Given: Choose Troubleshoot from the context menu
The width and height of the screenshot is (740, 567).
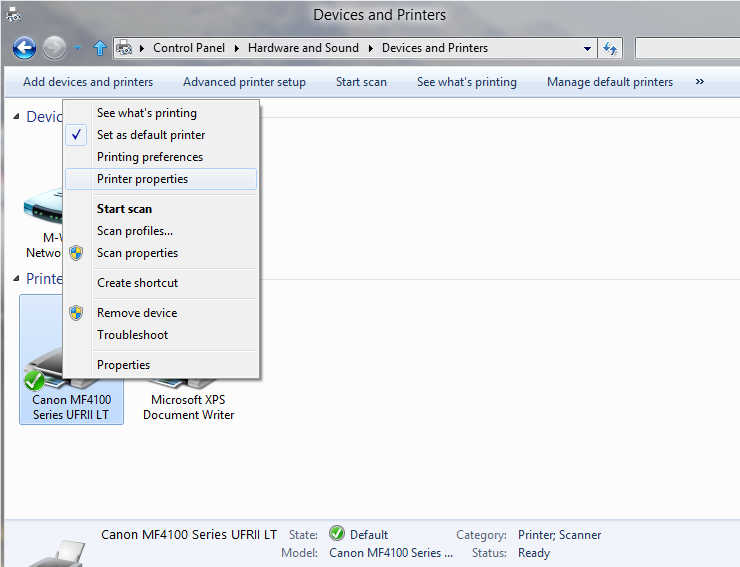Looking at the screenshot, I should coord(132,335).
